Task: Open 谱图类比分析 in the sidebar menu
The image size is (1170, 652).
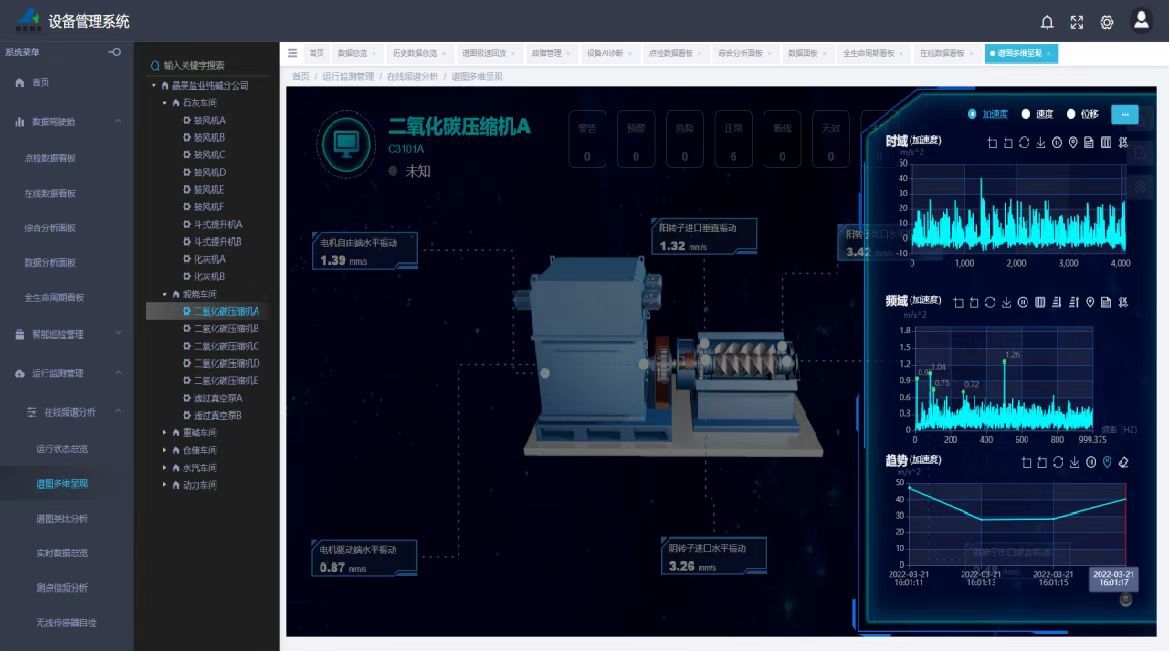Action: (62, 518)
